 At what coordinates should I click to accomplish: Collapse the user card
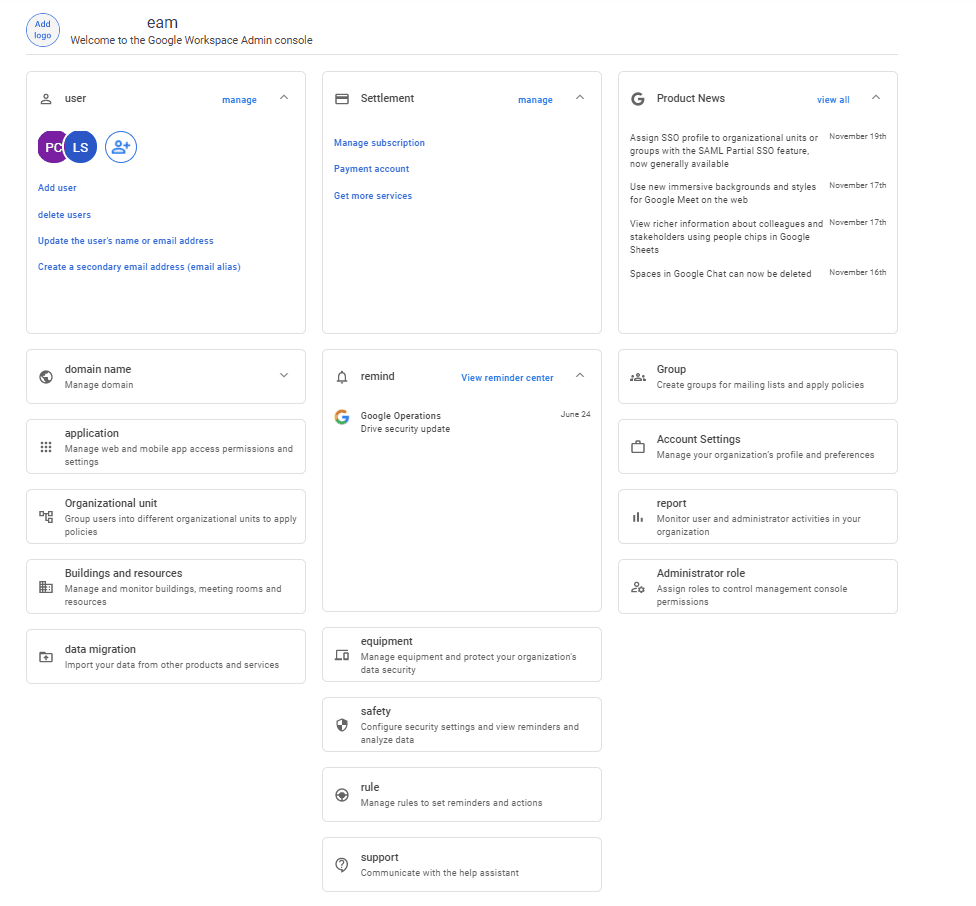click(284, 98)
